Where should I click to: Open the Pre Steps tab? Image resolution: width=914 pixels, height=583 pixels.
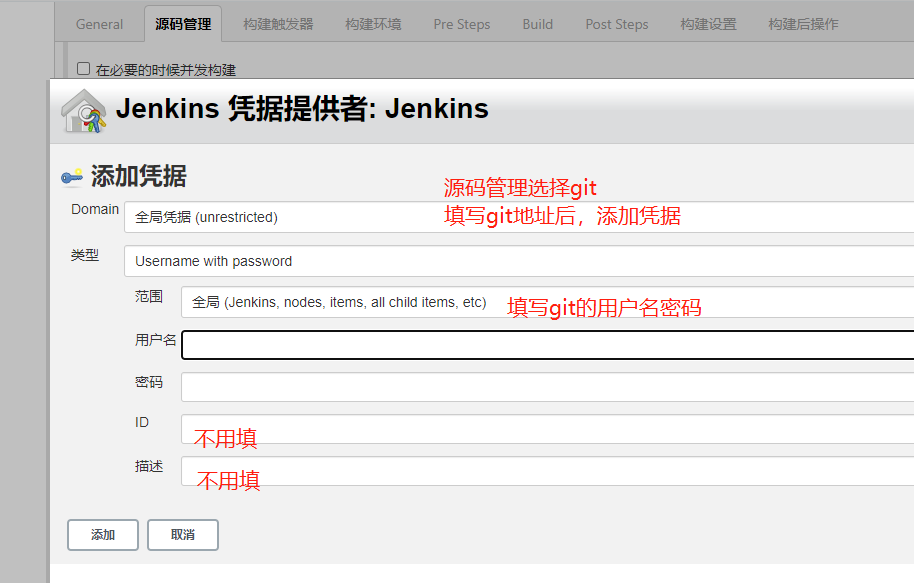click(462, 24)
